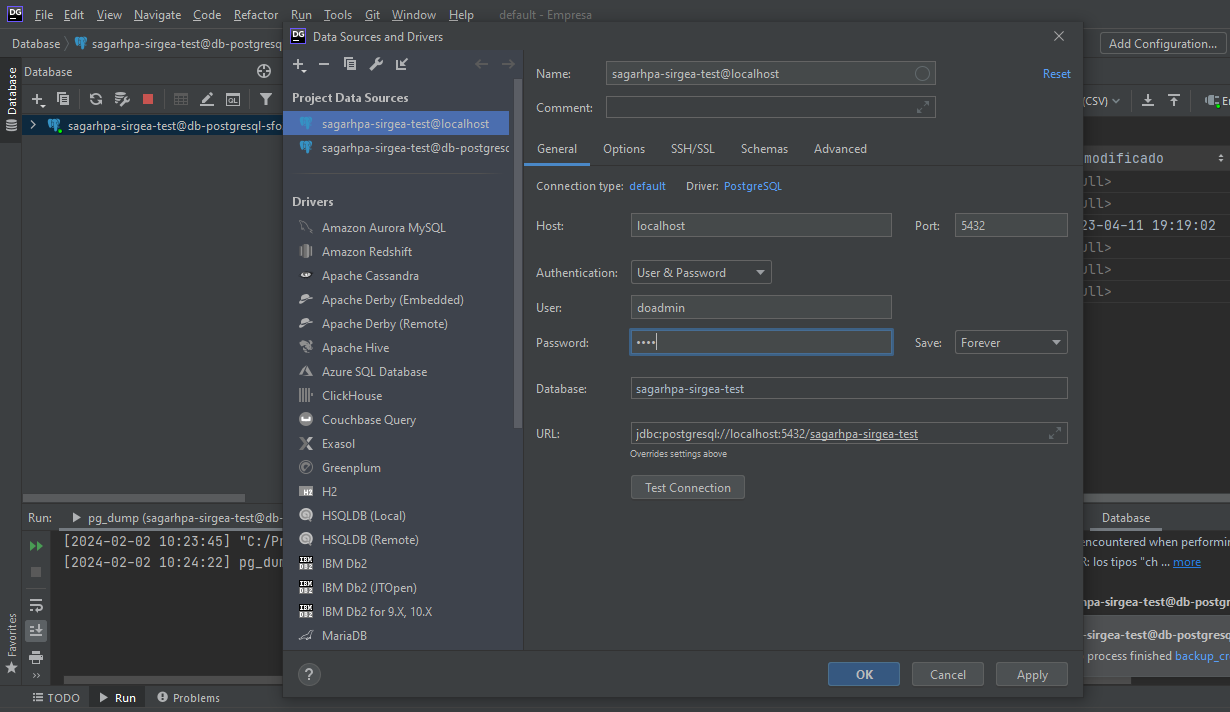Open the Connection type default dropdown link

click(x=647, y=186)
